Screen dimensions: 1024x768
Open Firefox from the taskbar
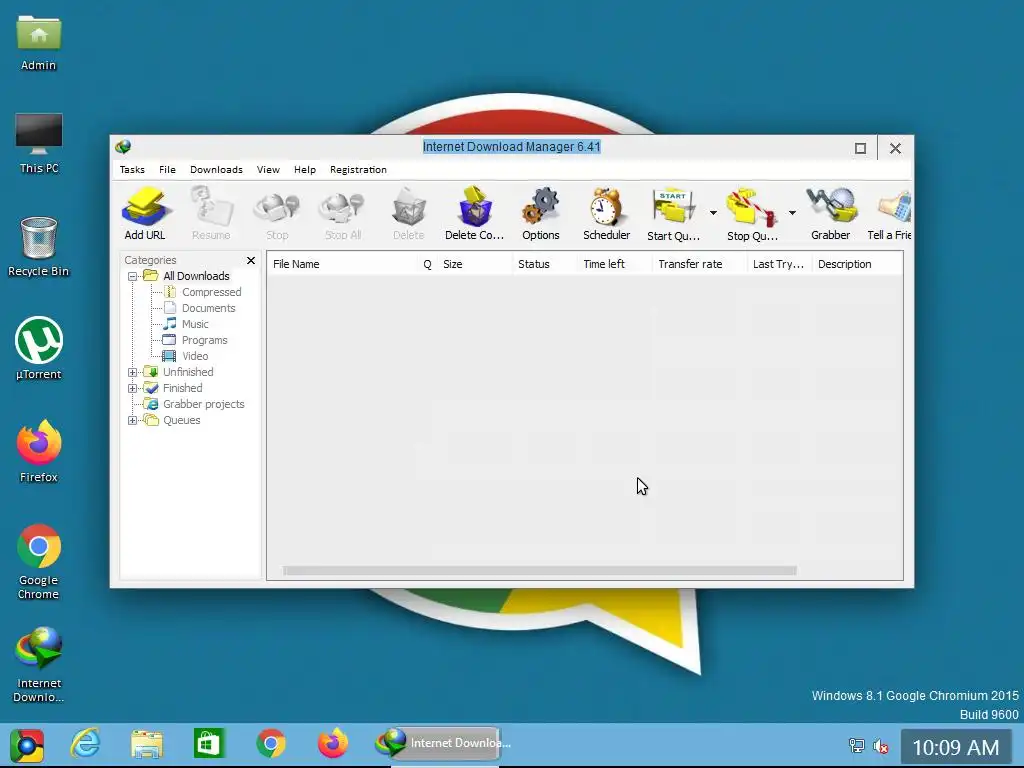pos(332,743)
